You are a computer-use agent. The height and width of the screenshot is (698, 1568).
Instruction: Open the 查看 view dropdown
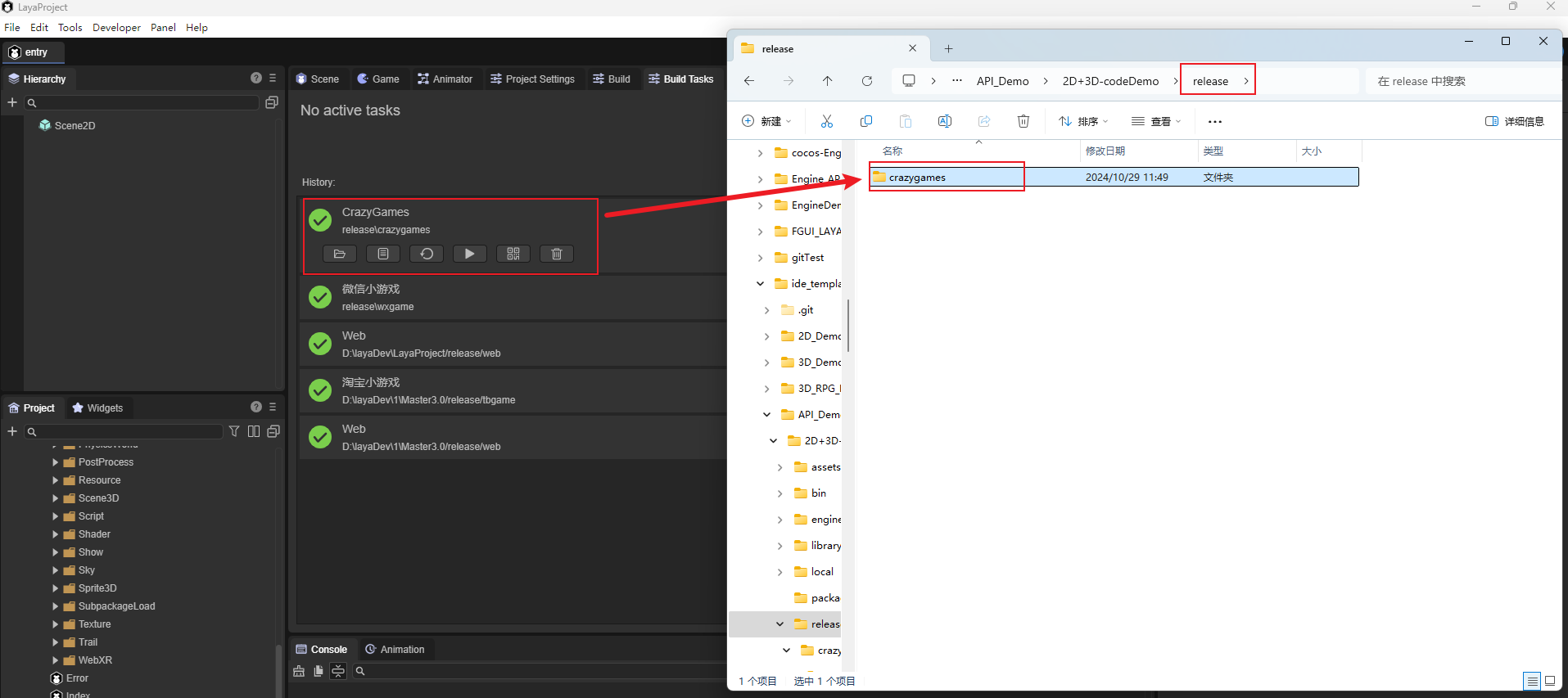pyautogui.click(x=1156, y=121)
